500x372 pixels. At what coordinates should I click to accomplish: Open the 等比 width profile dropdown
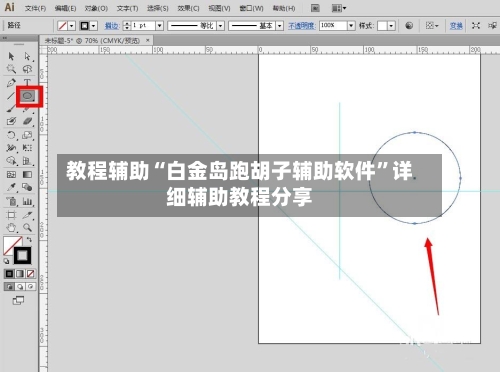[x=220, y=26]
